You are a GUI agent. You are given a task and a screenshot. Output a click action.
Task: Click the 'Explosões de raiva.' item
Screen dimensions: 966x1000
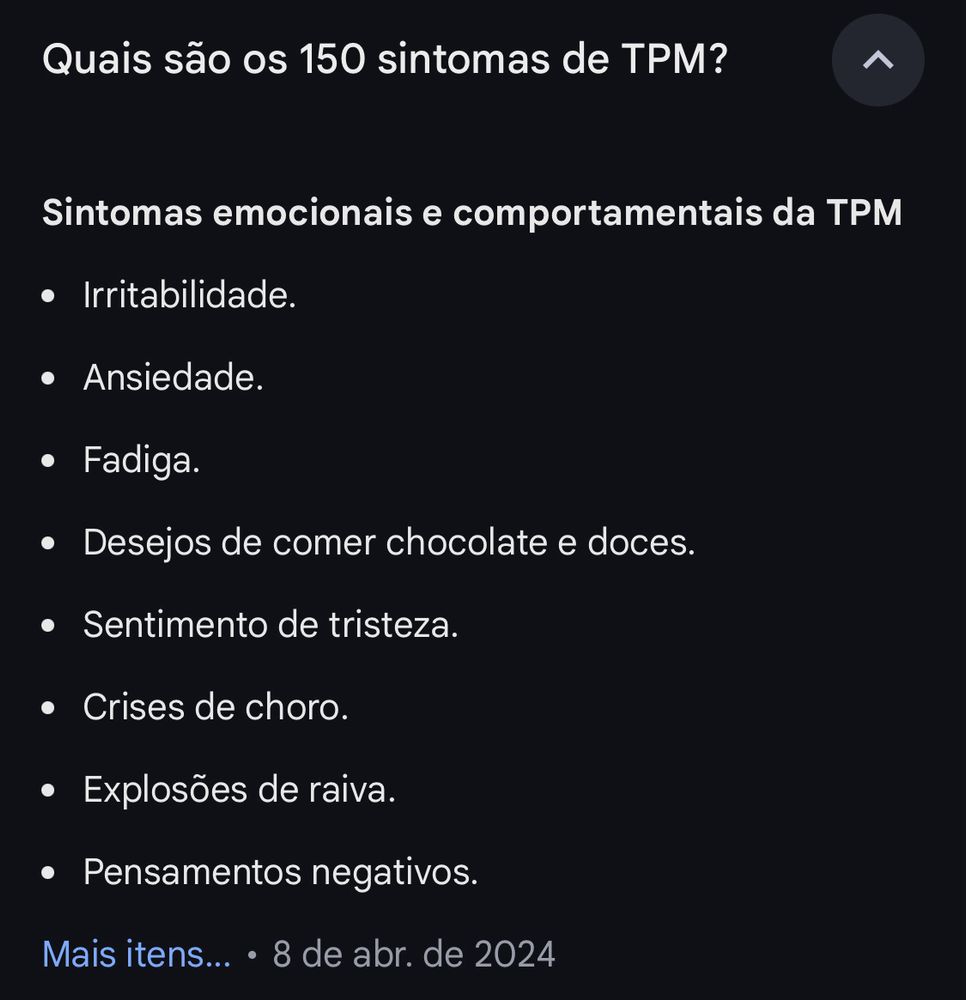click(239, 790)
